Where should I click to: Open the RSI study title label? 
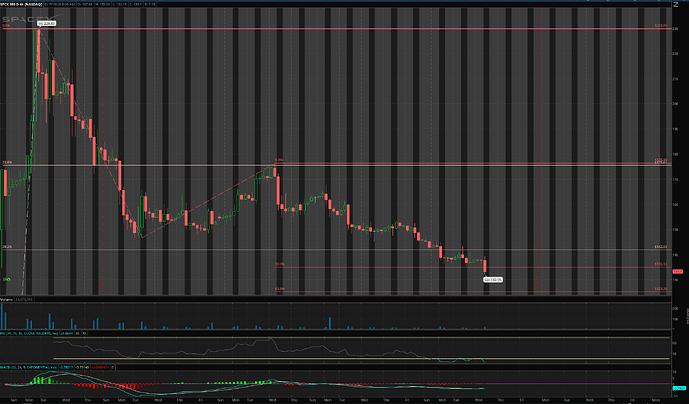click(x=29, y=334)
